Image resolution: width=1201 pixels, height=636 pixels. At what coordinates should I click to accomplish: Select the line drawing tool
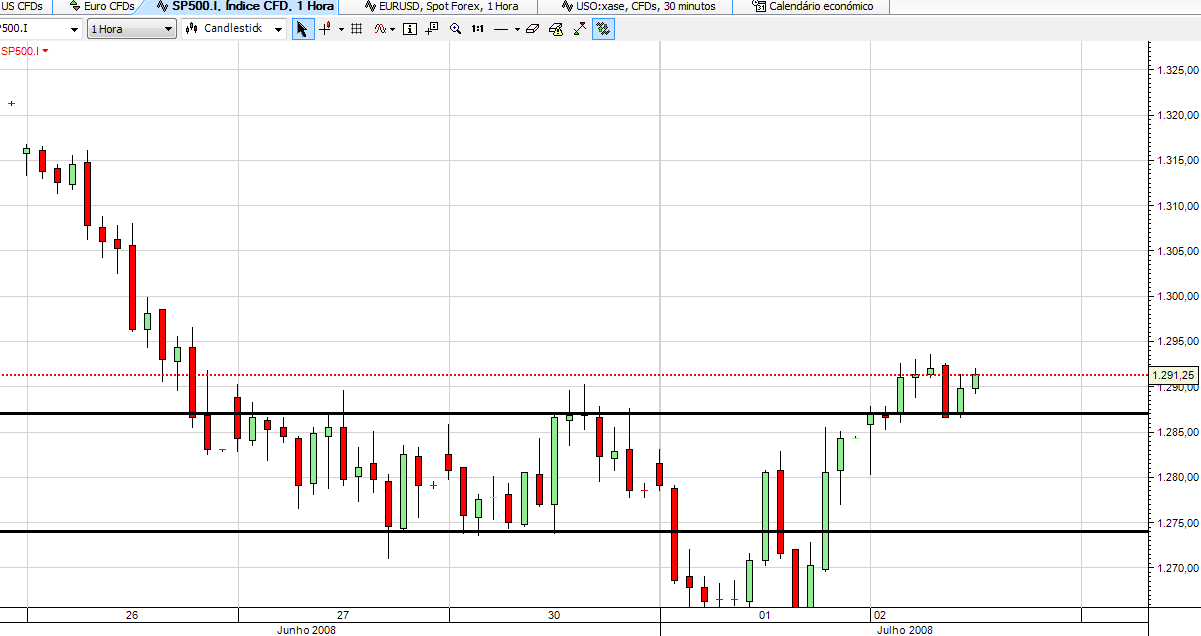[x=501, y=29]
